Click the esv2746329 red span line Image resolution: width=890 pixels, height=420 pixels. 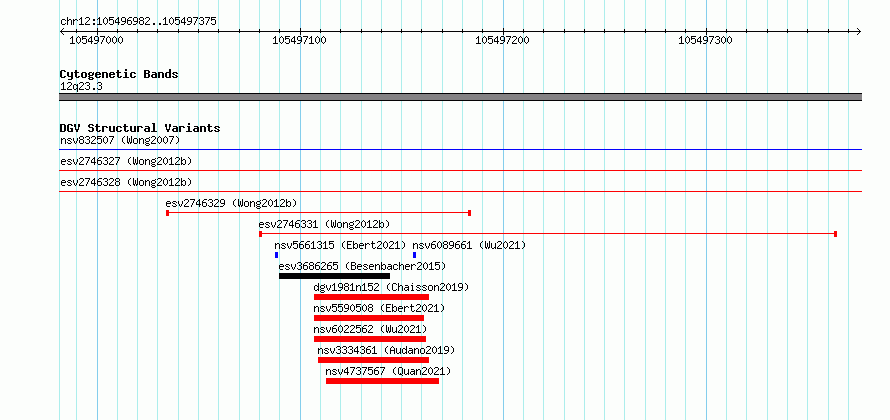(x=318, y=213)
